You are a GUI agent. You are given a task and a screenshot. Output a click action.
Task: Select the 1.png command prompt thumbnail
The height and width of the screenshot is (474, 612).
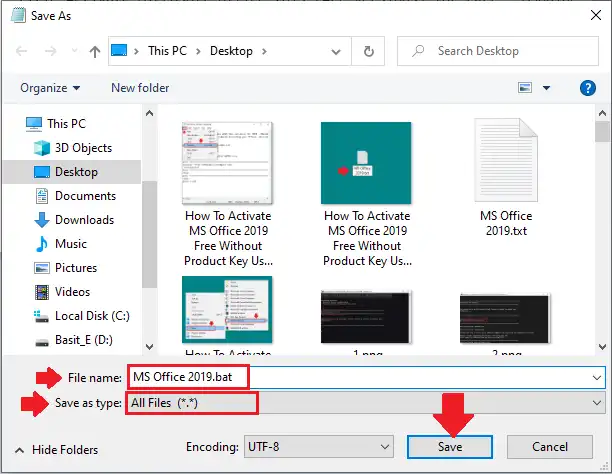coord(366,317)
